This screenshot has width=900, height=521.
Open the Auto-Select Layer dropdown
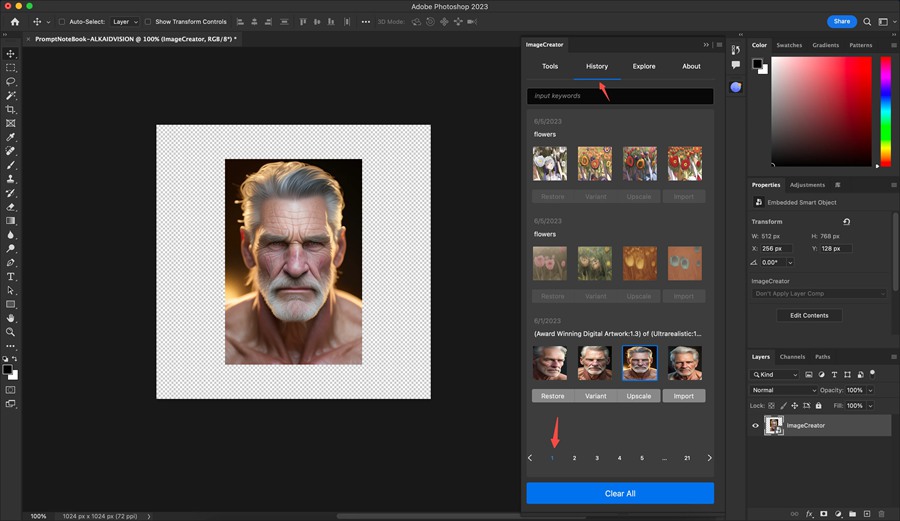click(125, 22)
